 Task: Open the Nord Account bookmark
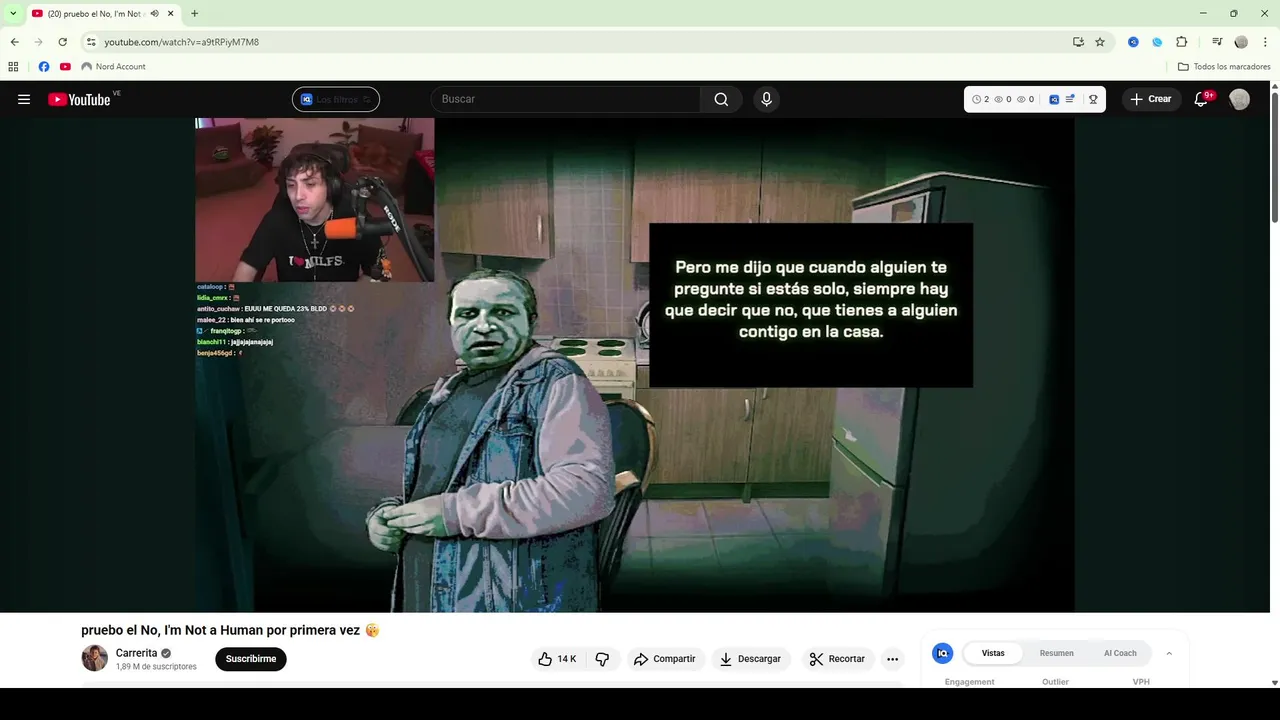tap(113, 67)
